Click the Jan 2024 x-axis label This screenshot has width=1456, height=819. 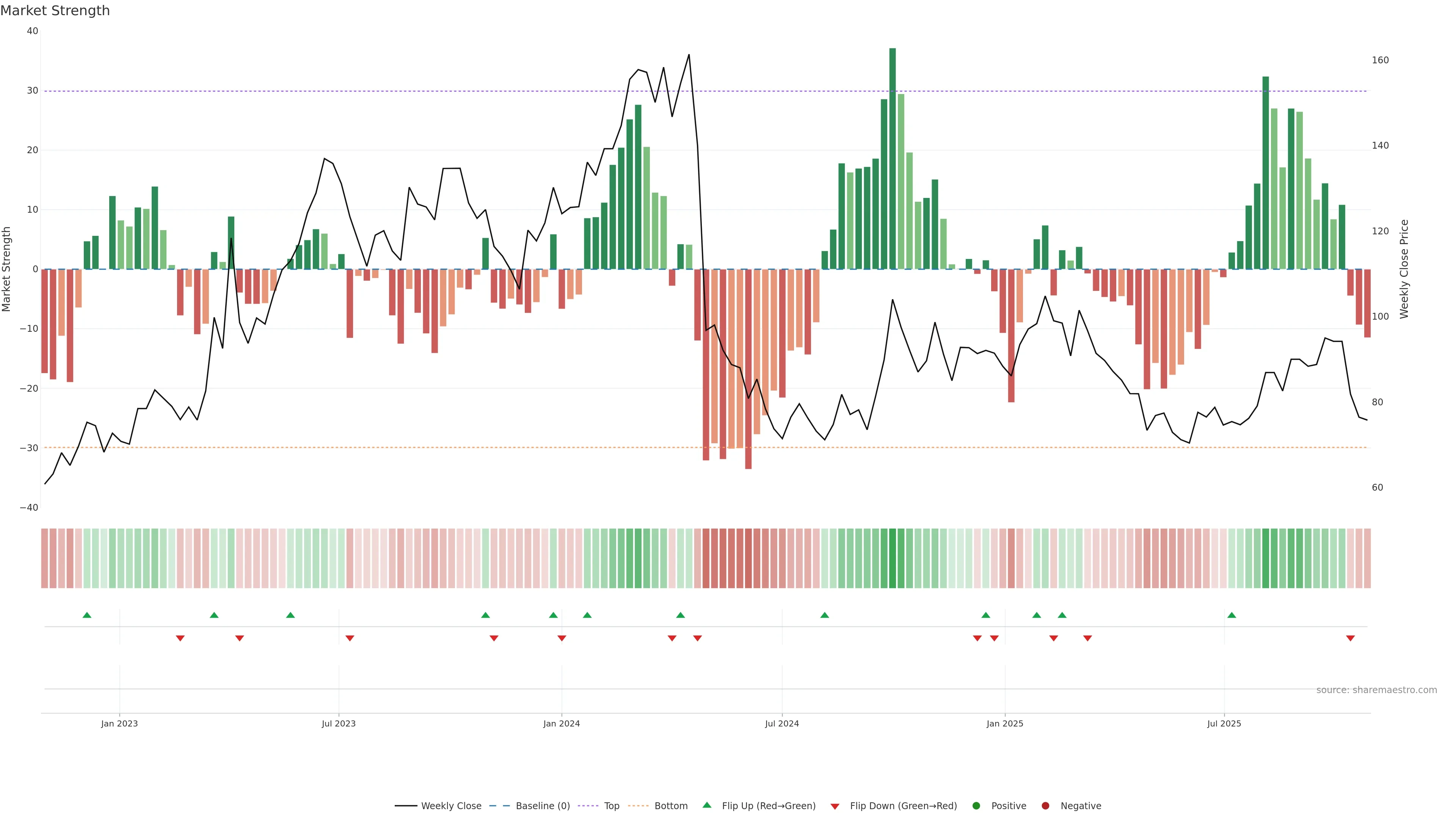click(561, 723)
